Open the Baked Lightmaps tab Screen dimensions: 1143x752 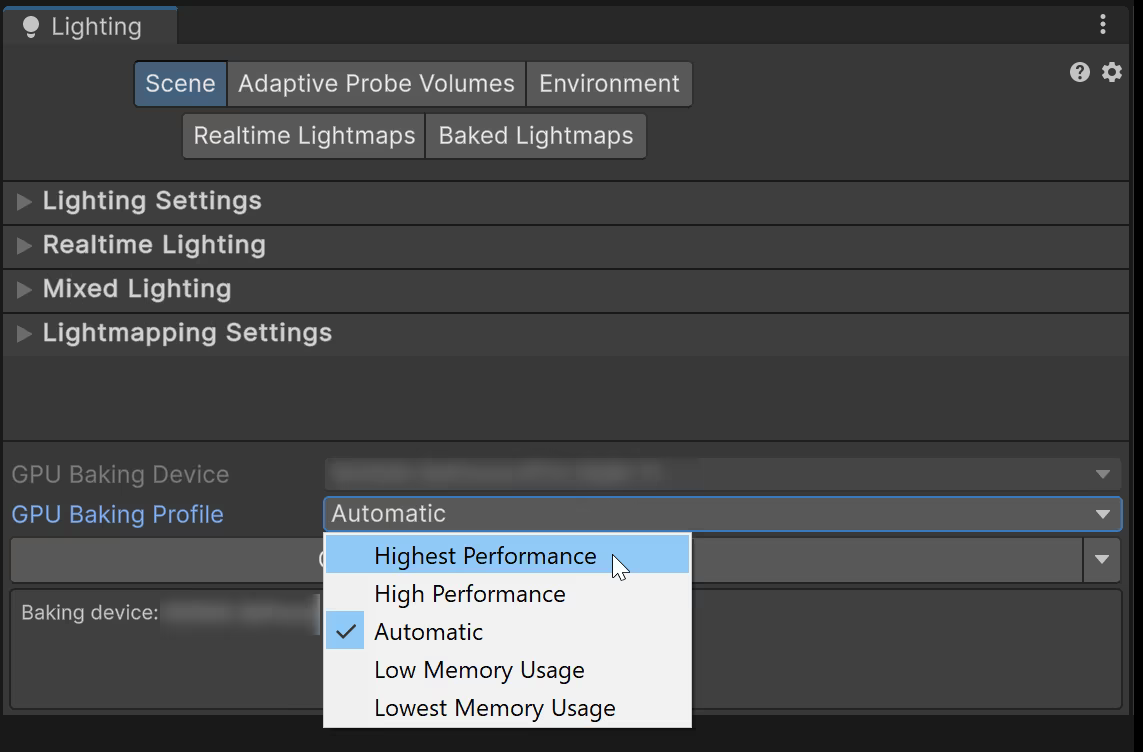(x=536, y=136)
